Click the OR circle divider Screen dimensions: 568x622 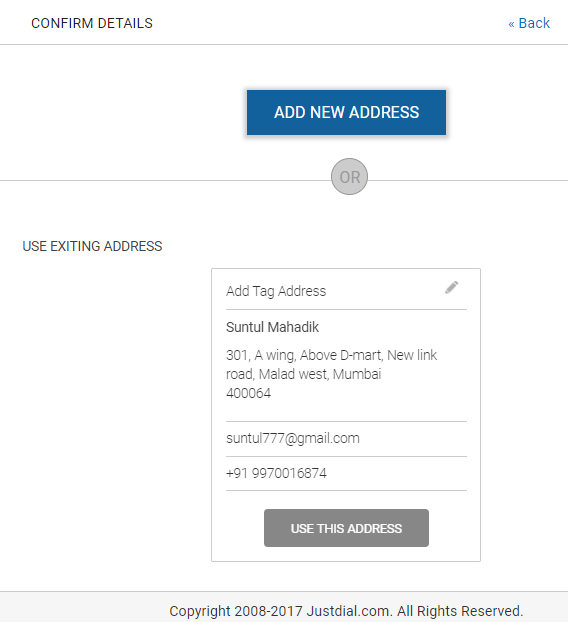pos(349,177)
